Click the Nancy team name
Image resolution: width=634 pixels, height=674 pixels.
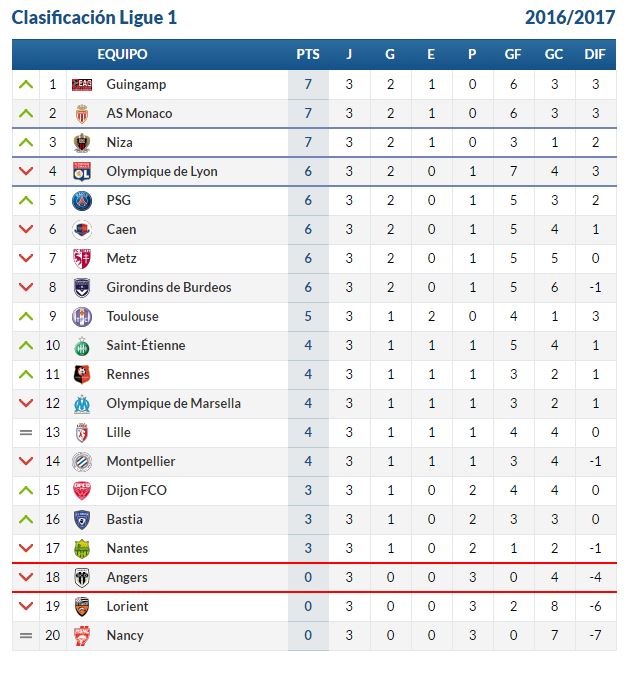(x=125, y=635)
